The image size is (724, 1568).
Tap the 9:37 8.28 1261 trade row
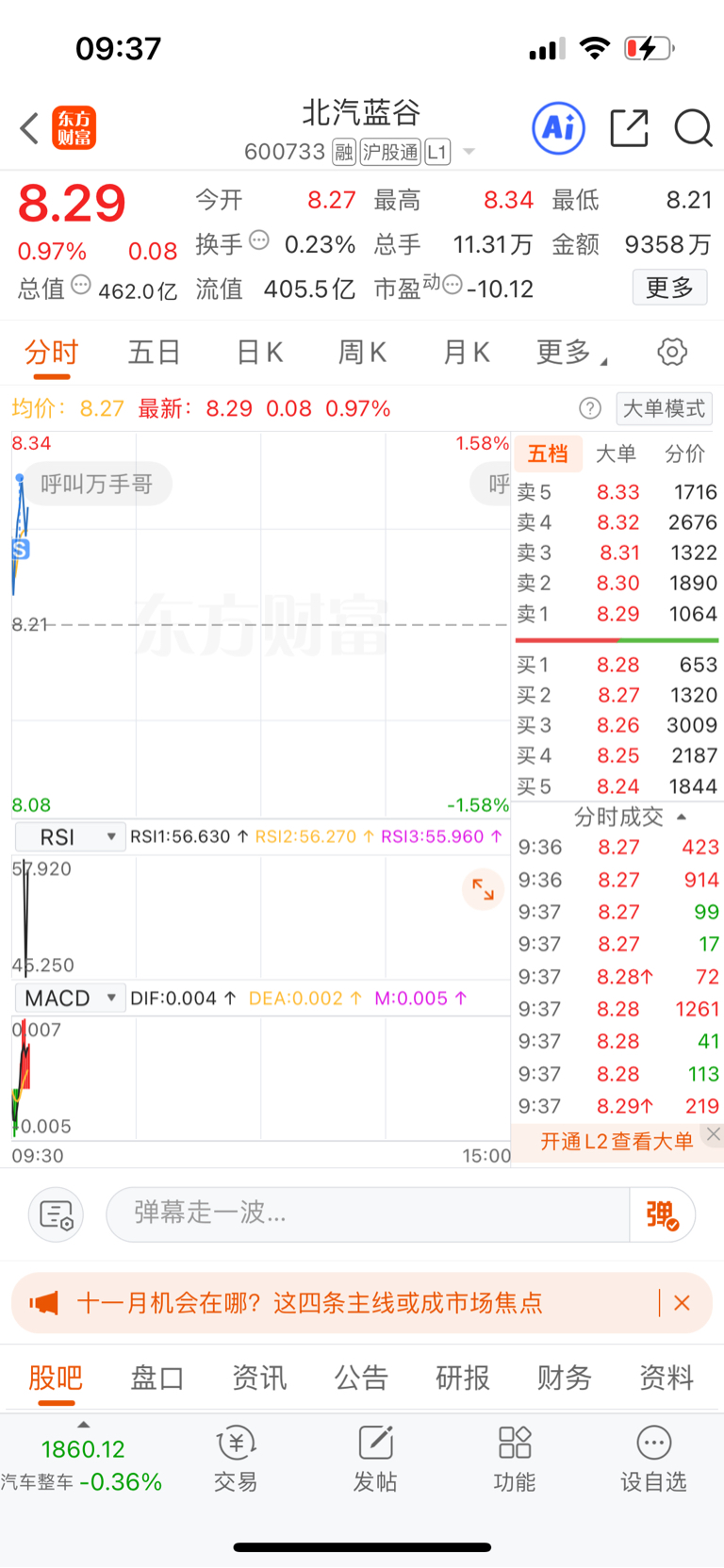pyautogui.click(x=618, y=1009)
